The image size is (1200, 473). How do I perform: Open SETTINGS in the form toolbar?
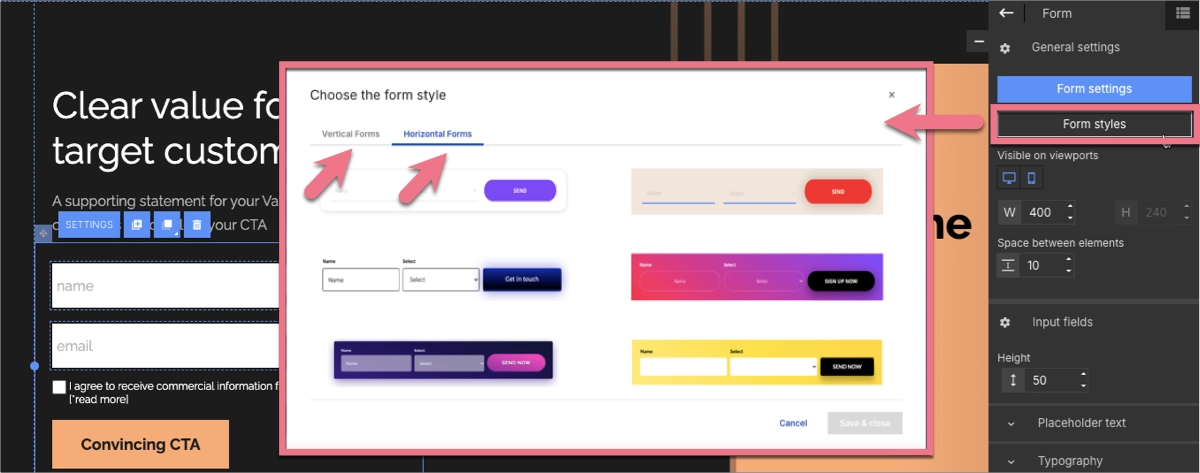(x=89, y=225)
